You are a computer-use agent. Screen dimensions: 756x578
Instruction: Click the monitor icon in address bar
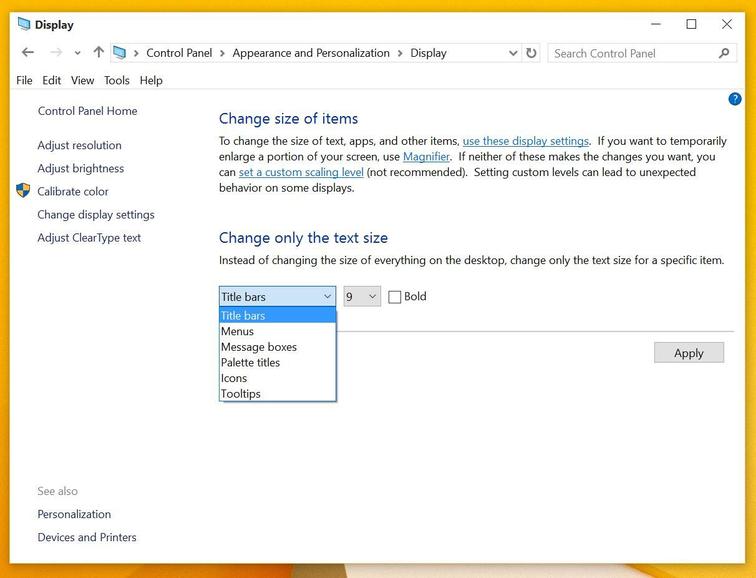pyautogui.click(x=120, y=53)
